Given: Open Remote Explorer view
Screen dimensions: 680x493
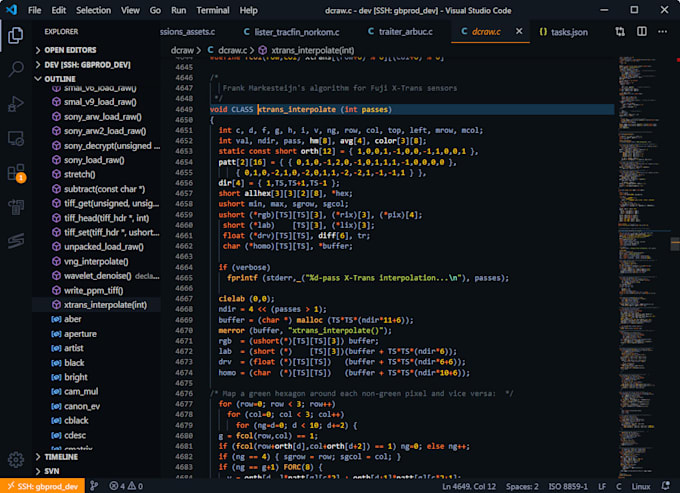Looking at the screenshot, I should [x=16, y=139].
